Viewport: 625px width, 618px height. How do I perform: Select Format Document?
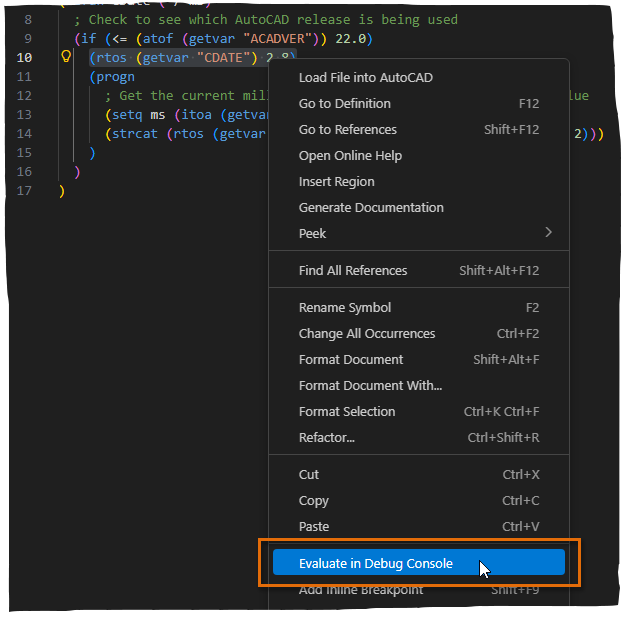[351, 359]
